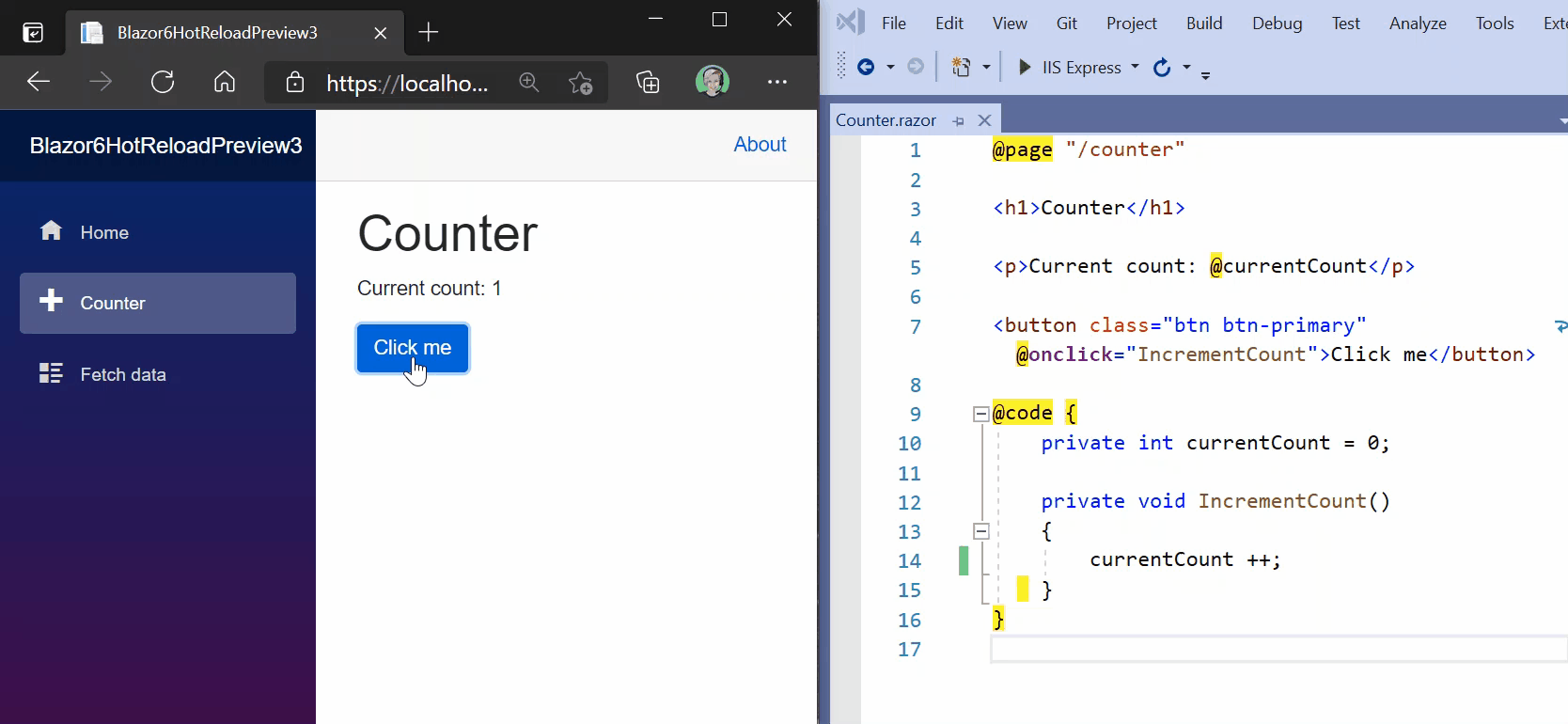Viewport: 1568px width, 724px height.
Task: Click the Counter heading on the page
Action: pyautogui.click(x=447, y=233)
